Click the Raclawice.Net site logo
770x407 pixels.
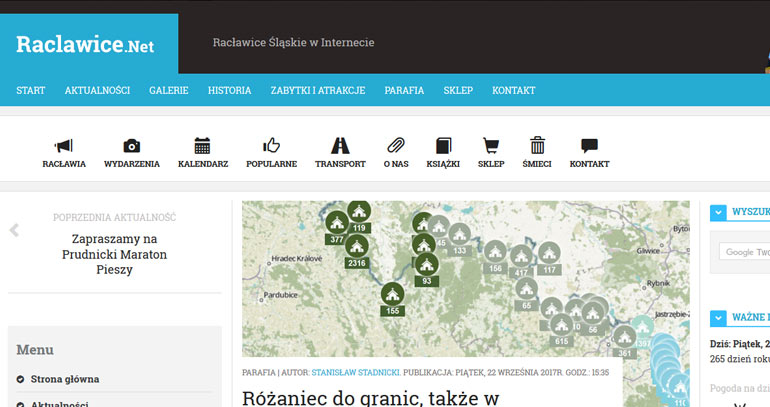coord(85,44)
